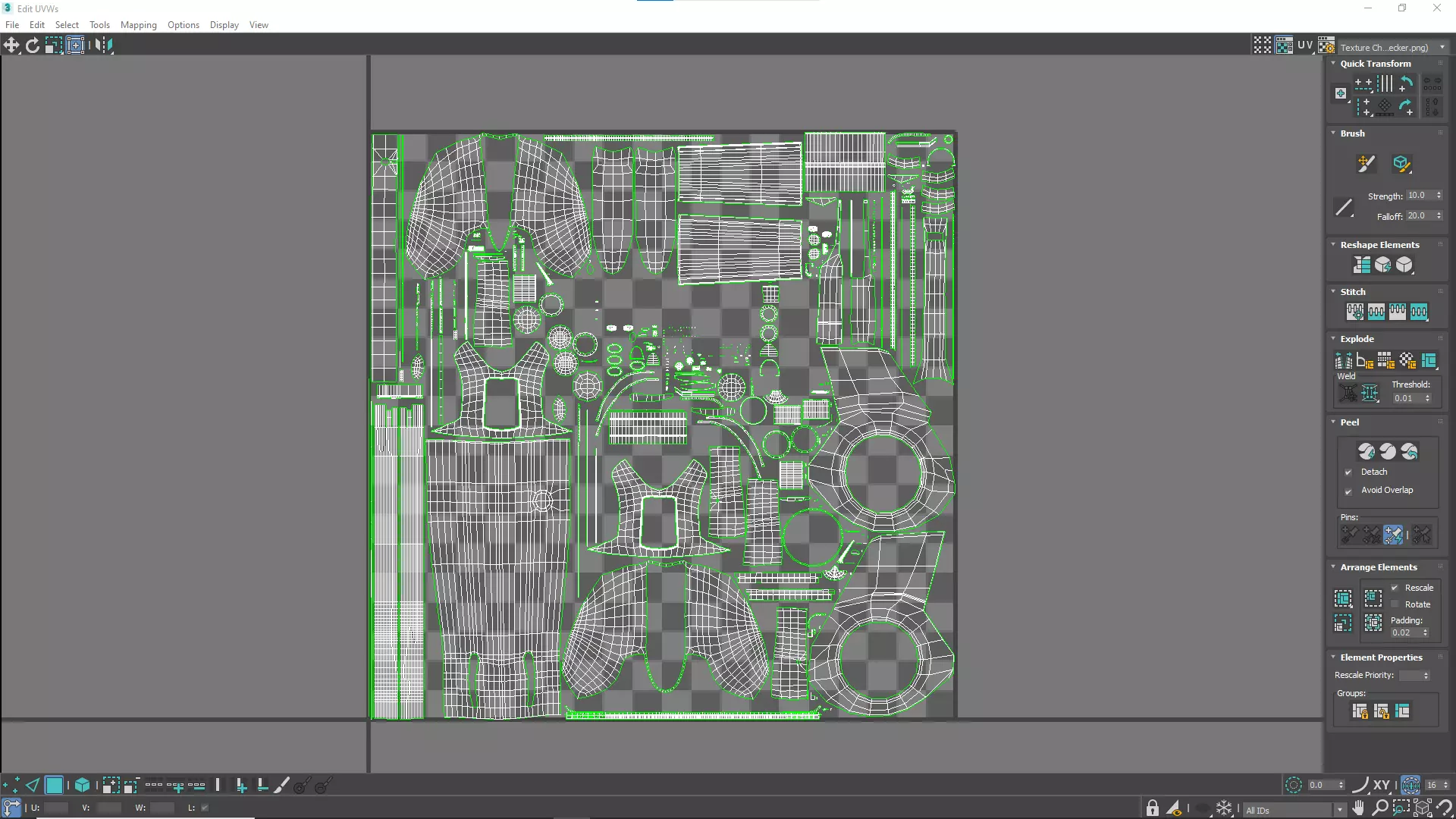Viewport: 1456px width, 819px height.
Task: Switch to Polygon subobject mode
Action: pyautogui.click(x=54, y=786)
